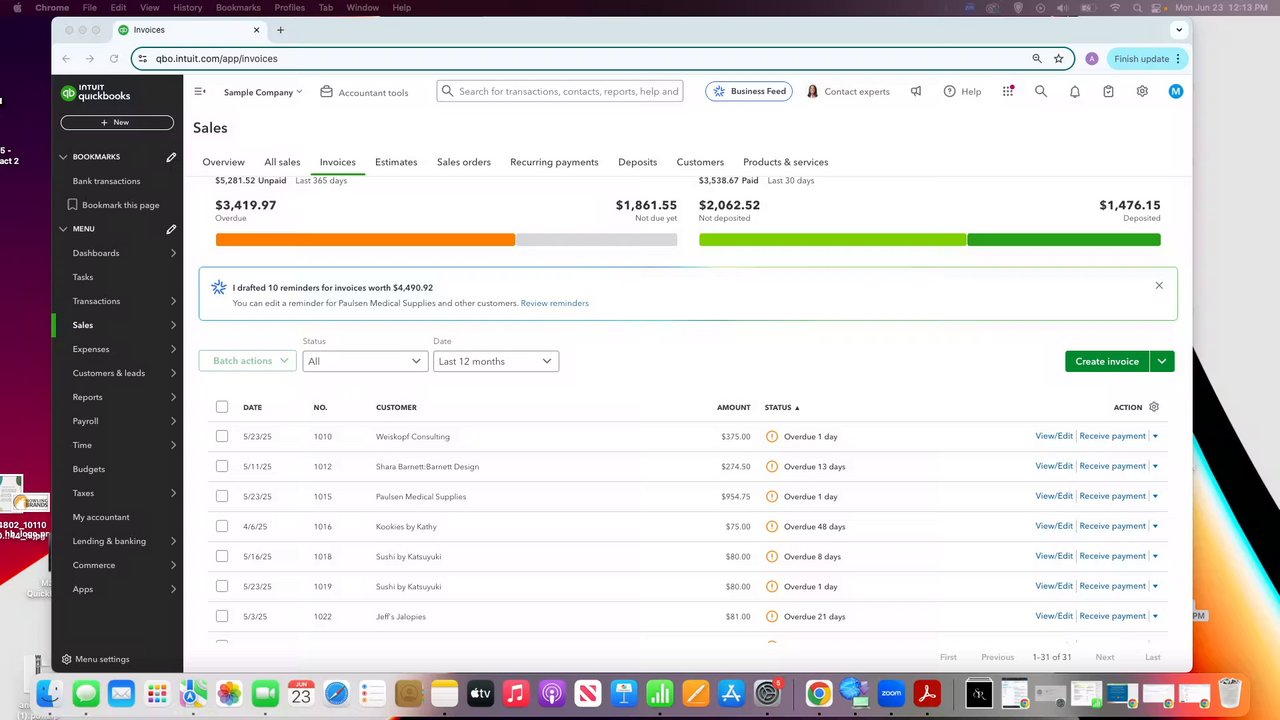This screenshot has width=1280, height=720.
Task: Check the Kookies by Kathy invoice row
Action: [222, 526]
